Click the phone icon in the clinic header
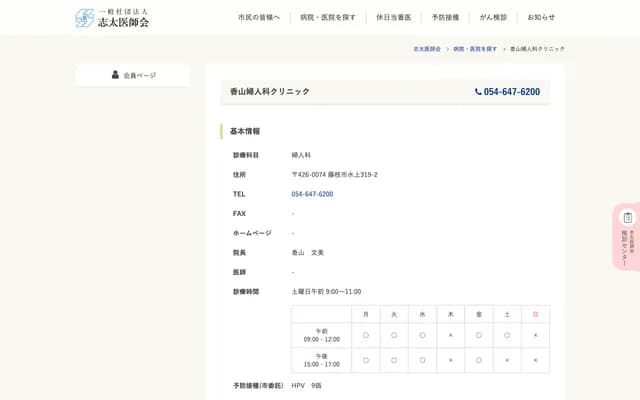640x400 pixels. (478, 92)
